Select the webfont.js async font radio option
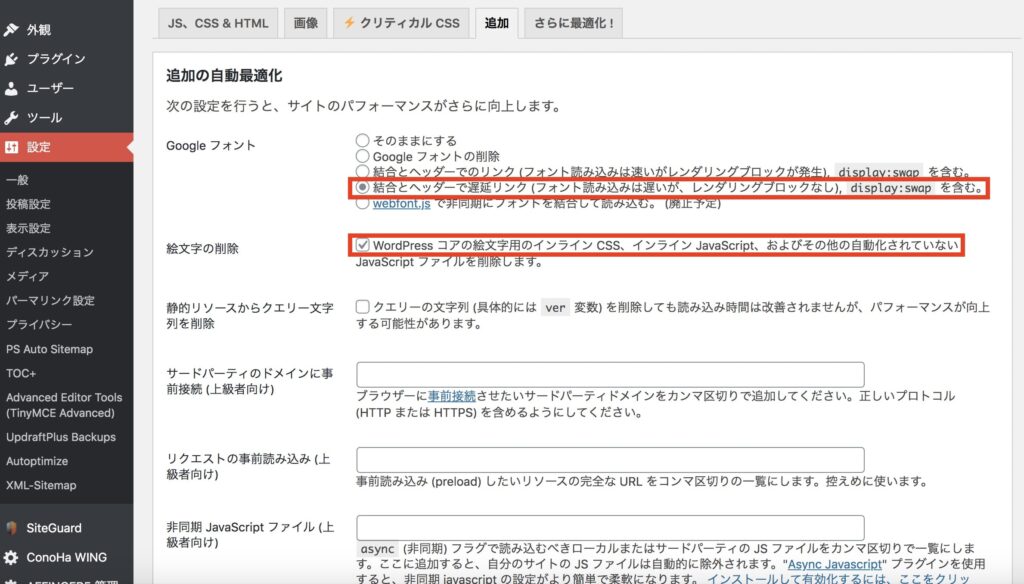Screen dimensions: 1024x584 (x=362, y=203)
